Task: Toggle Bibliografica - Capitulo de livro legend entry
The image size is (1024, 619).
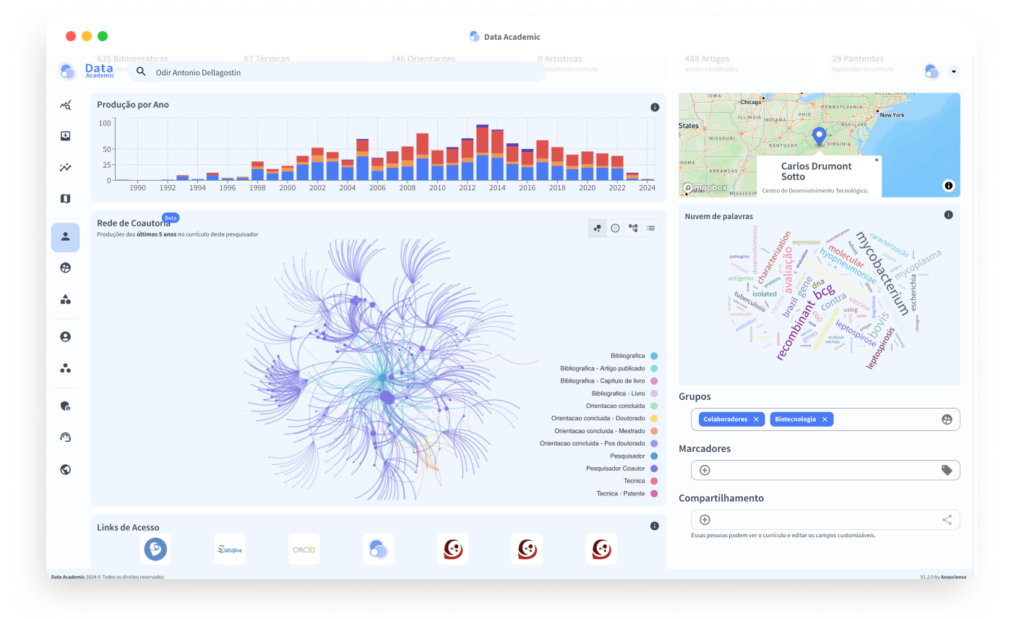Action: (x=608, y=381)
